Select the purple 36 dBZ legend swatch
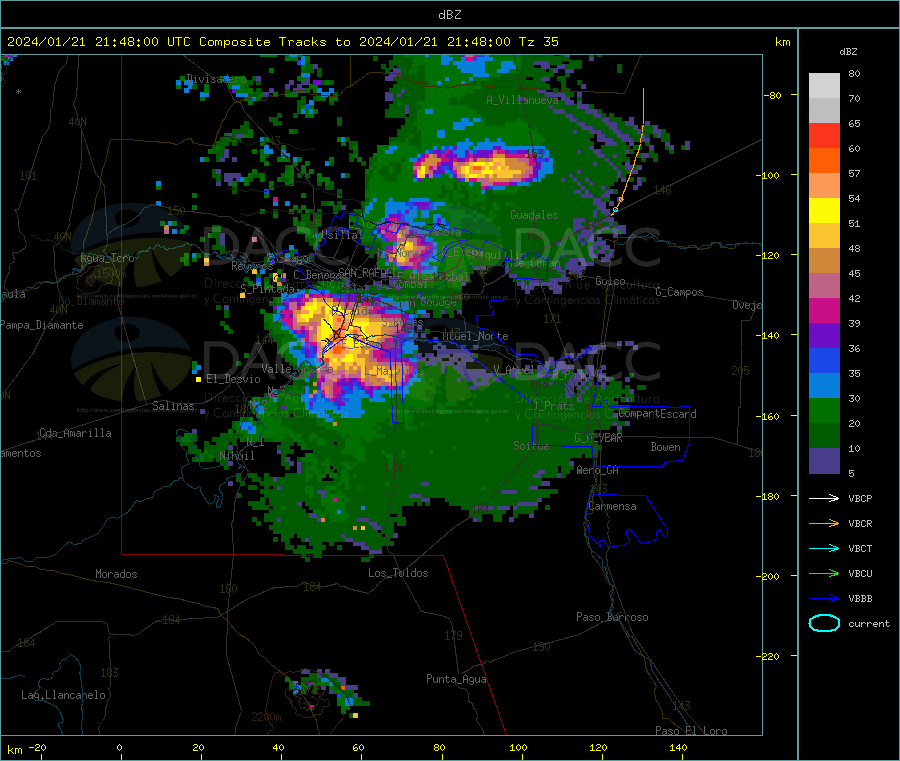 click(824, 336)
